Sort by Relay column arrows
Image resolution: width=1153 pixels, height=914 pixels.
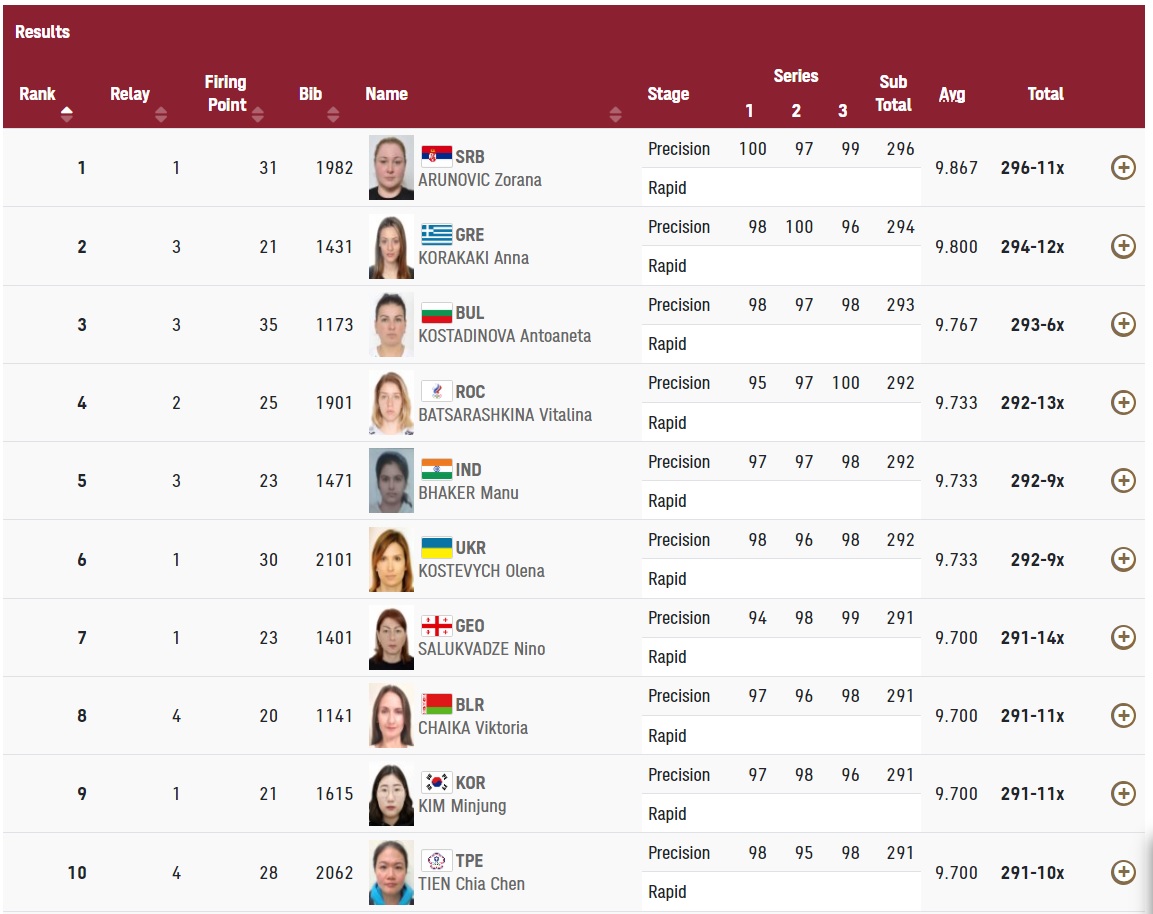tap(161, 114)
